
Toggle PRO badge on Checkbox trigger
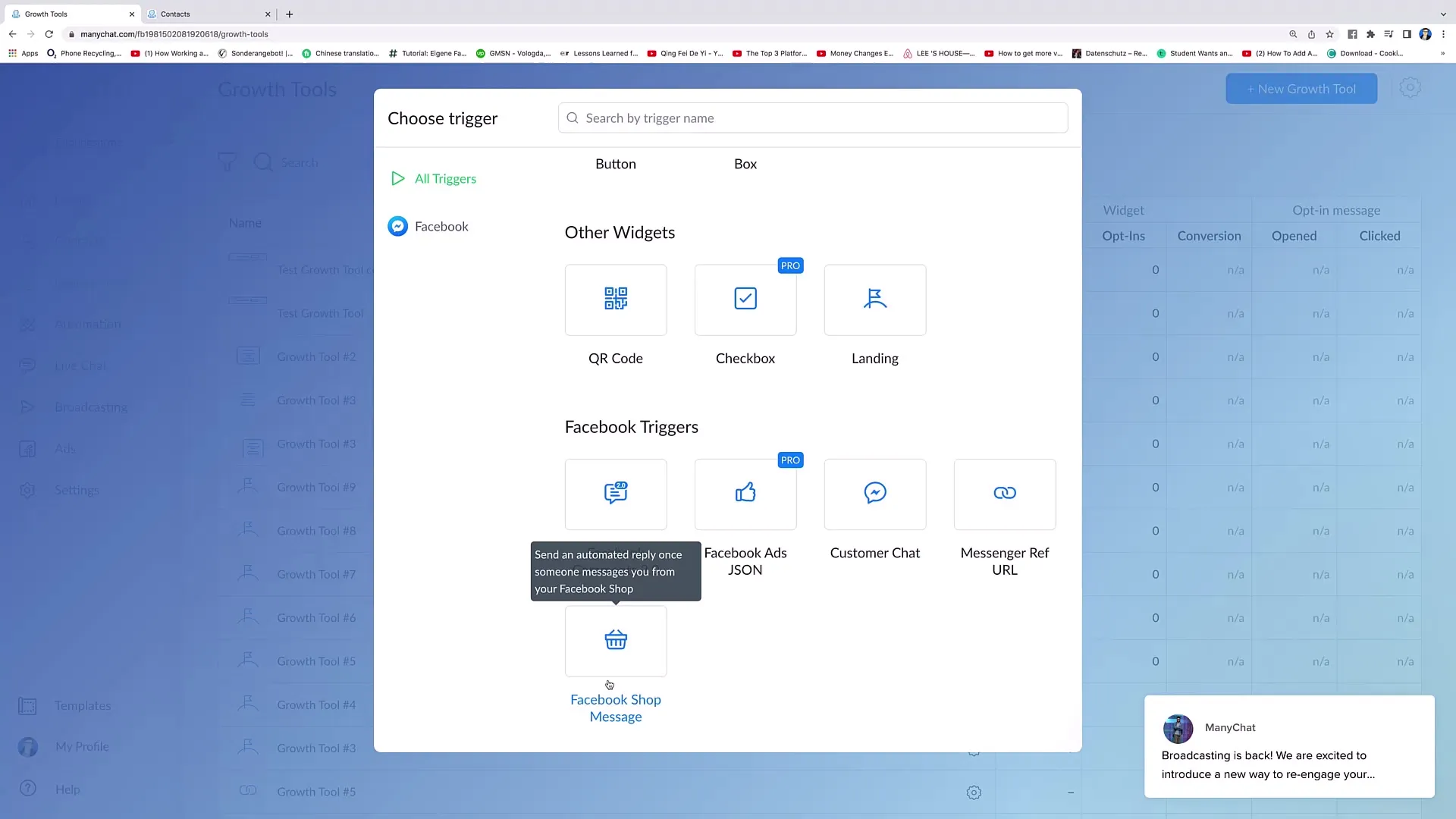pyautogui.click(x=790, y=265)
